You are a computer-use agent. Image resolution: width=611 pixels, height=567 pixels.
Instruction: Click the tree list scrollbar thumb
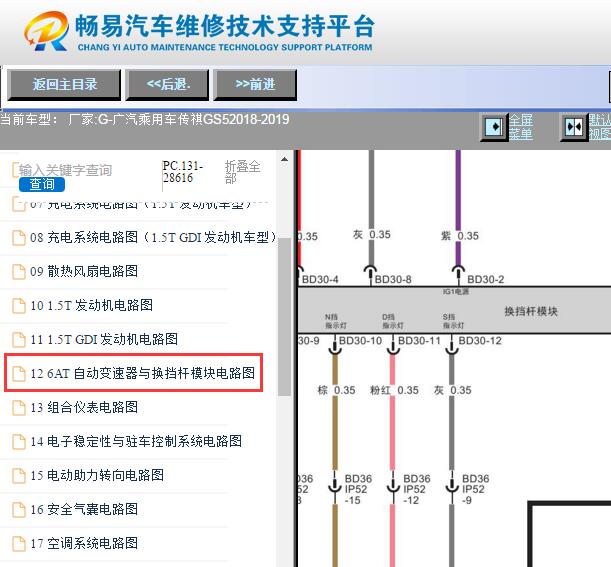click(284, 316)
